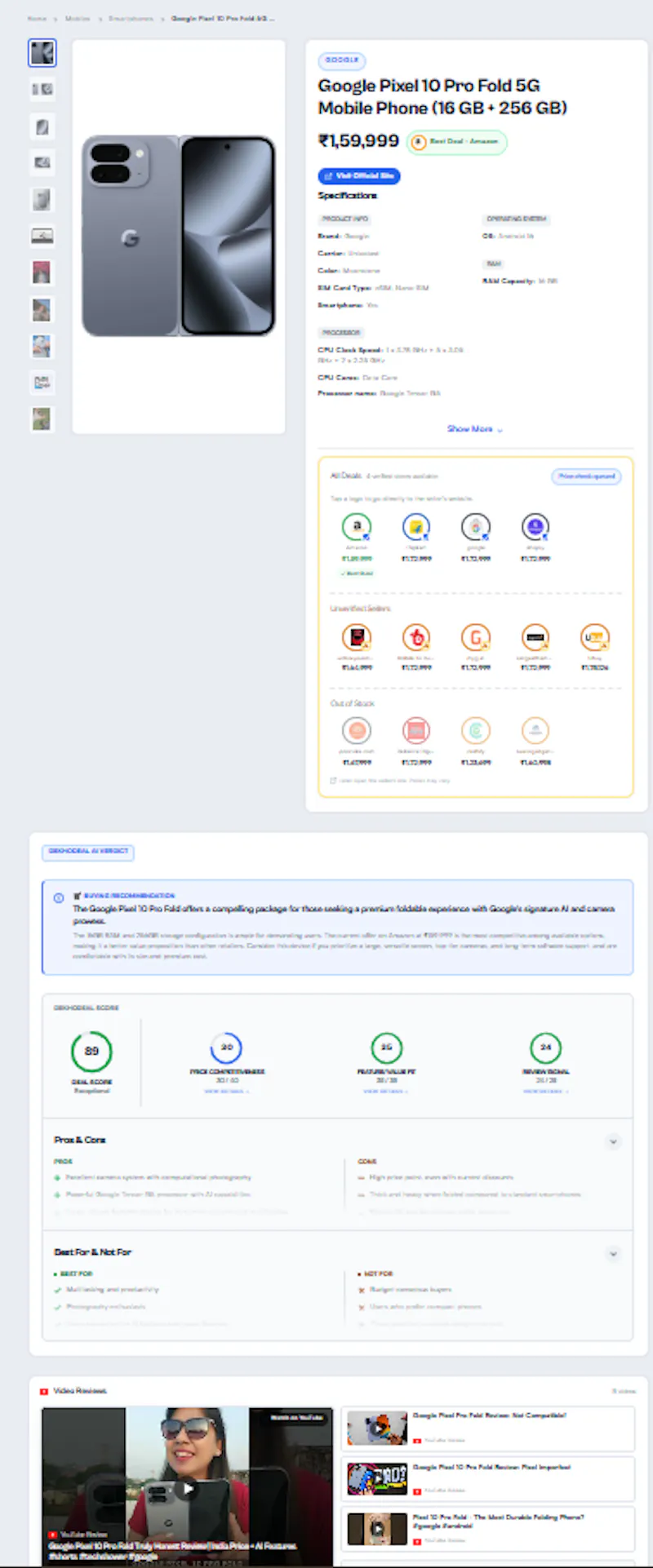Click the Feature/Value Fit score circle
Screen dimensions: 653x1568
tap(386, 1048)
